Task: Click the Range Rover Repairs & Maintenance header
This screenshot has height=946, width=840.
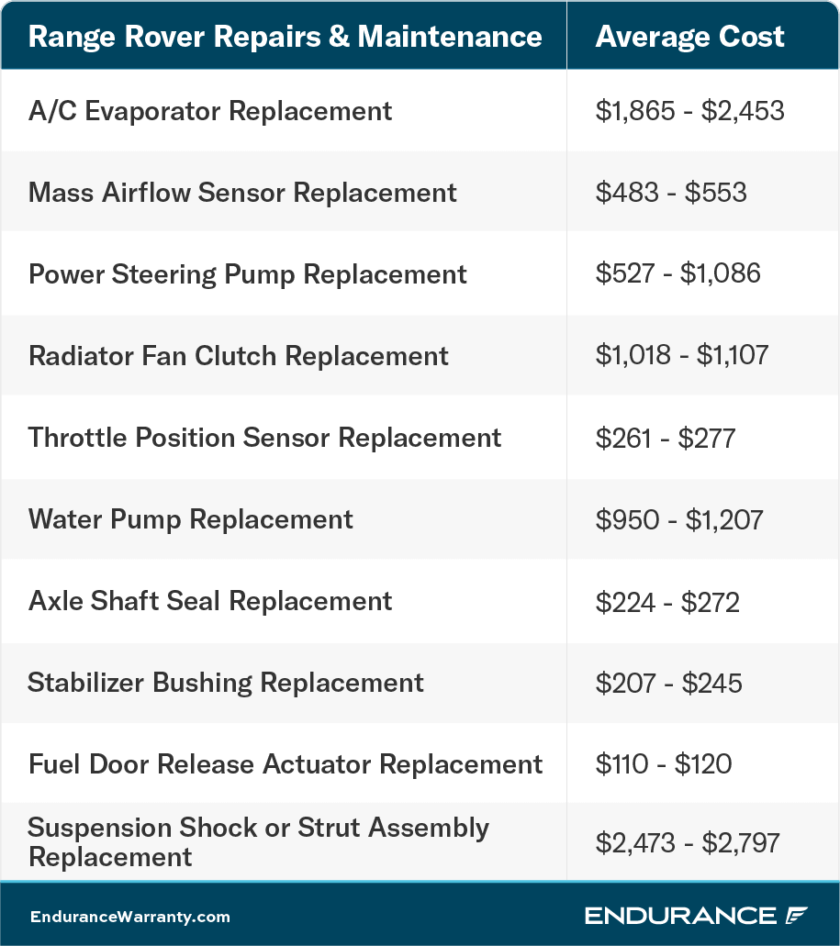Action: (x=285, y=38)
